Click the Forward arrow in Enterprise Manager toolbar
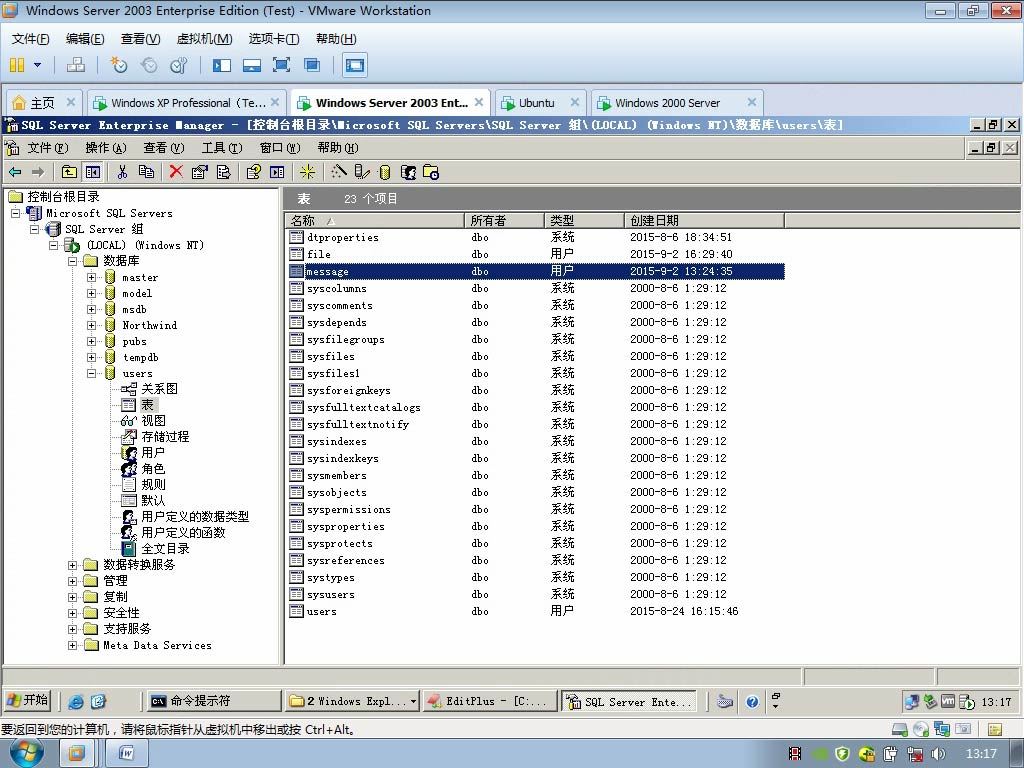 38,172
